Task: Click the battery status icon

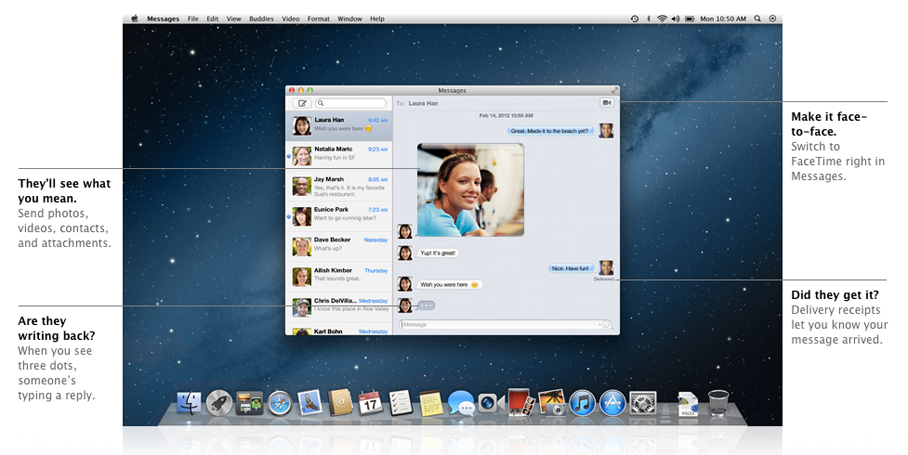Action: coord(690,19)
